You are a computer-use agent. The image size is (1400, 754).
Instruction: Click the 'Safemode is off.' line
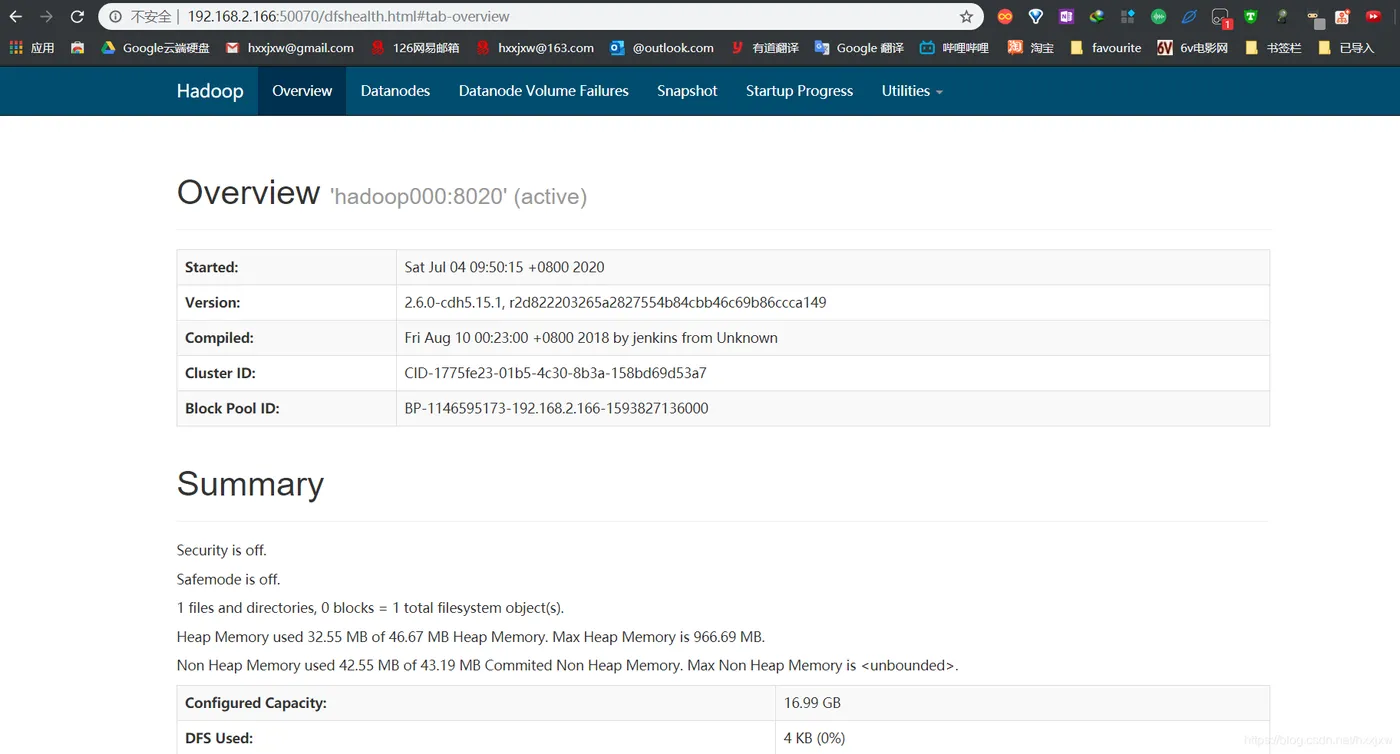pyautogui.click(x=228, y=579)
